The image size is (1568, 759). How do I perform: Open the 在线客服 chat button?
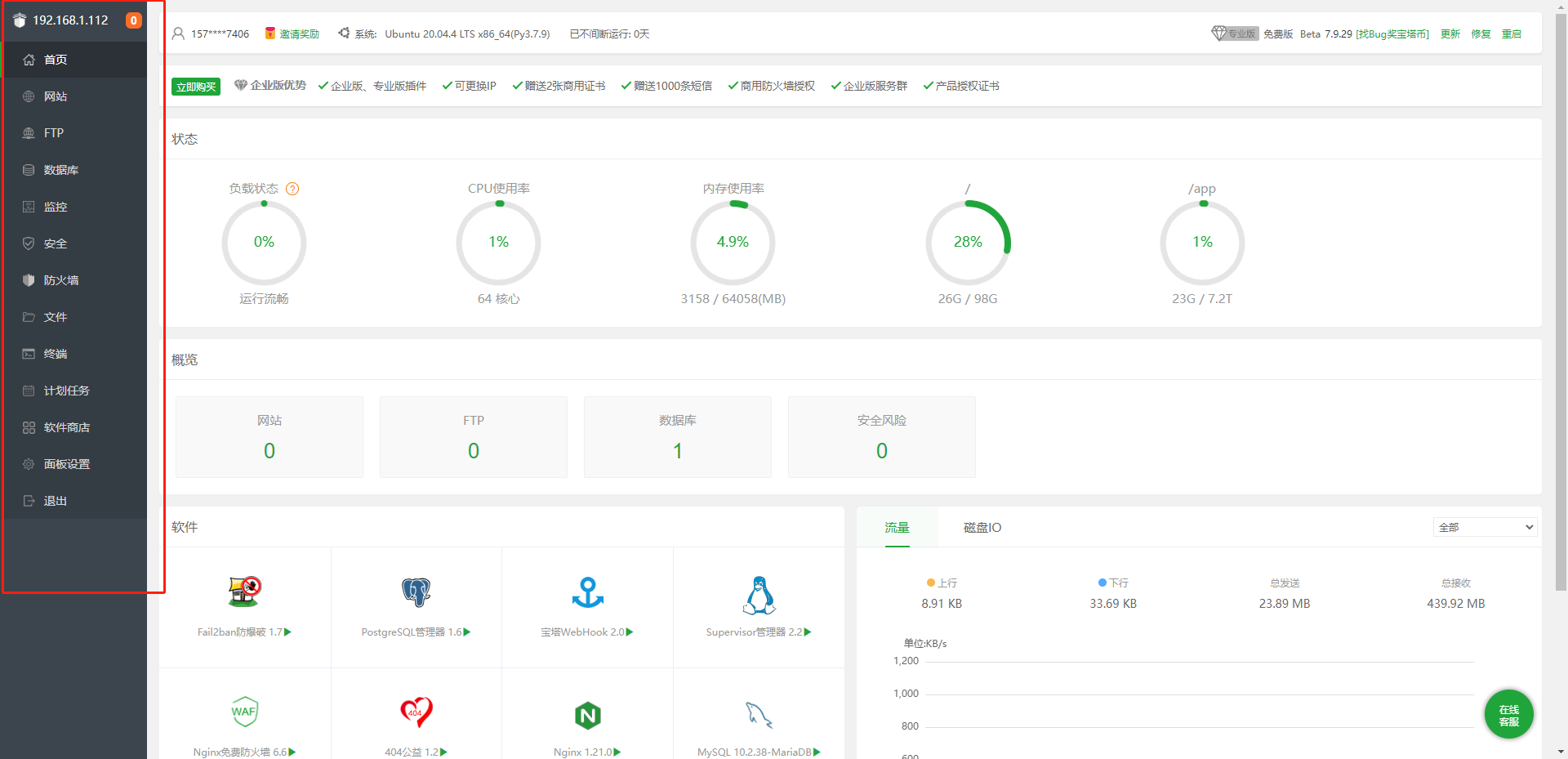tap(1508, 715)
